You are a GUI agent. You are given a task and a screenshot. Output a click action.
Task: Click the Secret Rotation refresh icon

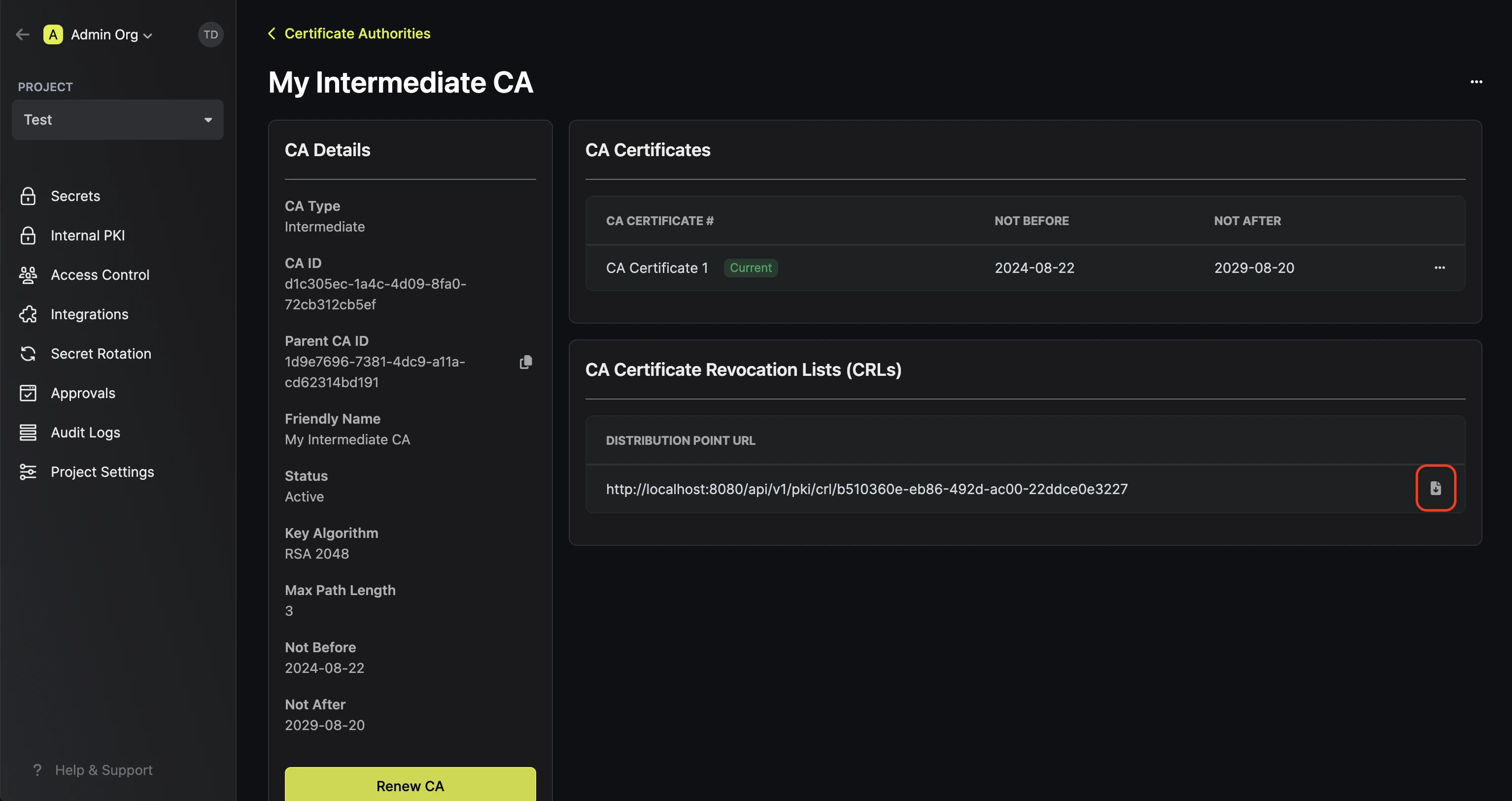click(x=28, y=353)
